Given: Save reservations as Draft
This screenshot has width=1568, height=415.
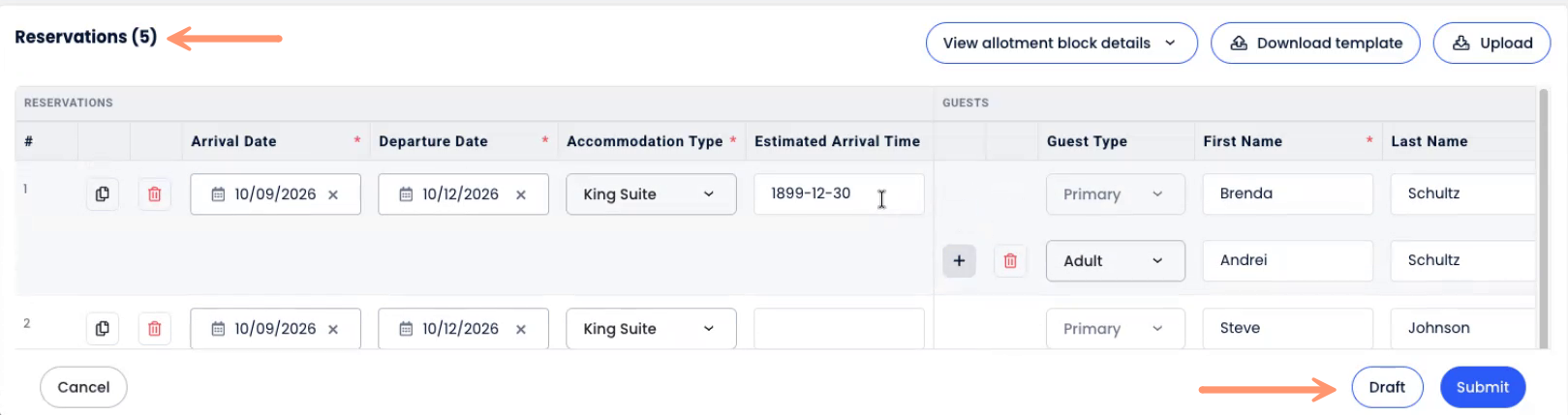Looking at the screenshot, I should tap(1387, 387).
